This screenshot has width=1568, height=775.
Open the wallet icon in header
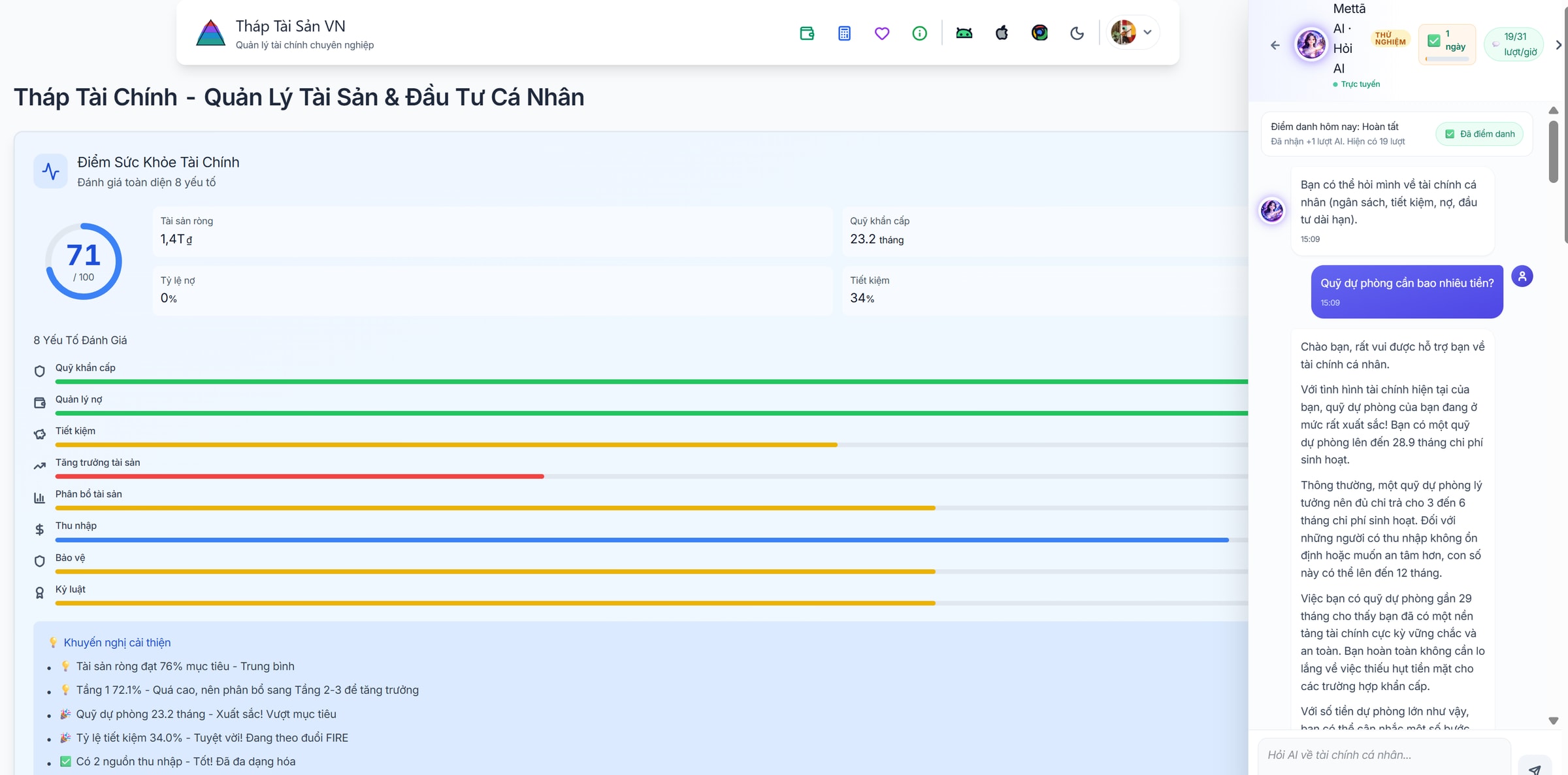(807, 33)
